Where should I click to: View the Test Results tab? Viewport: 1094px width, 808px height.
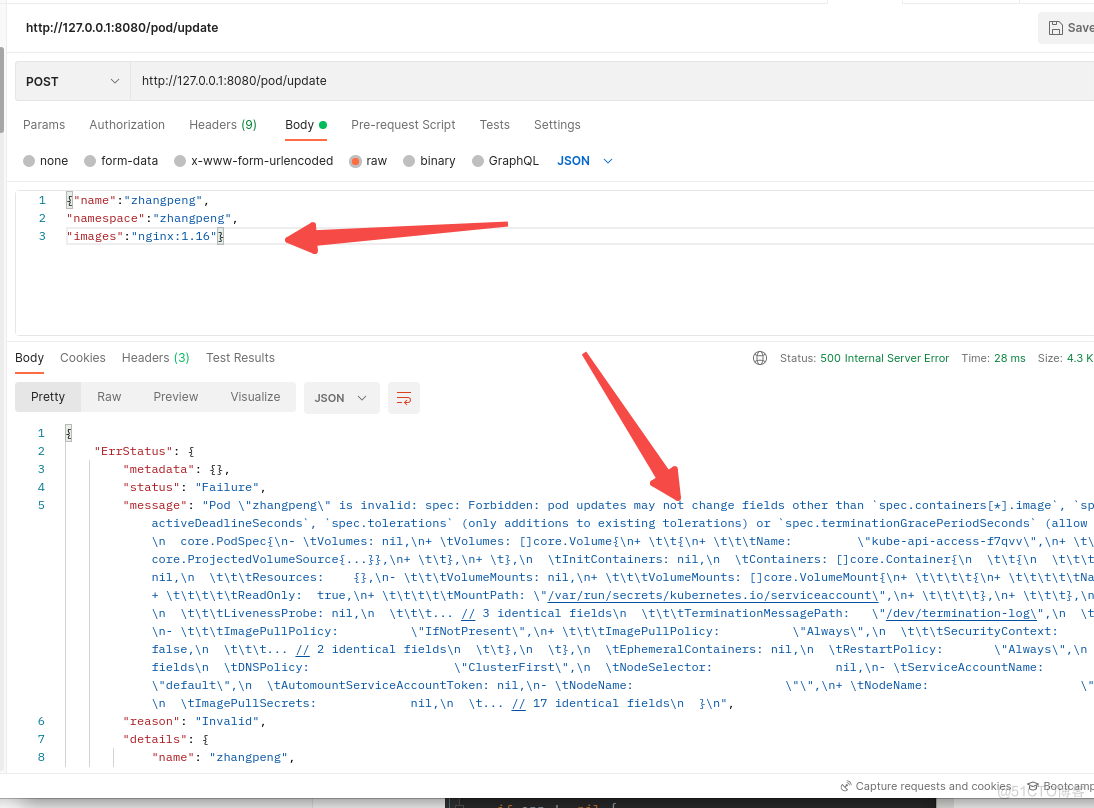coord(239,357)
